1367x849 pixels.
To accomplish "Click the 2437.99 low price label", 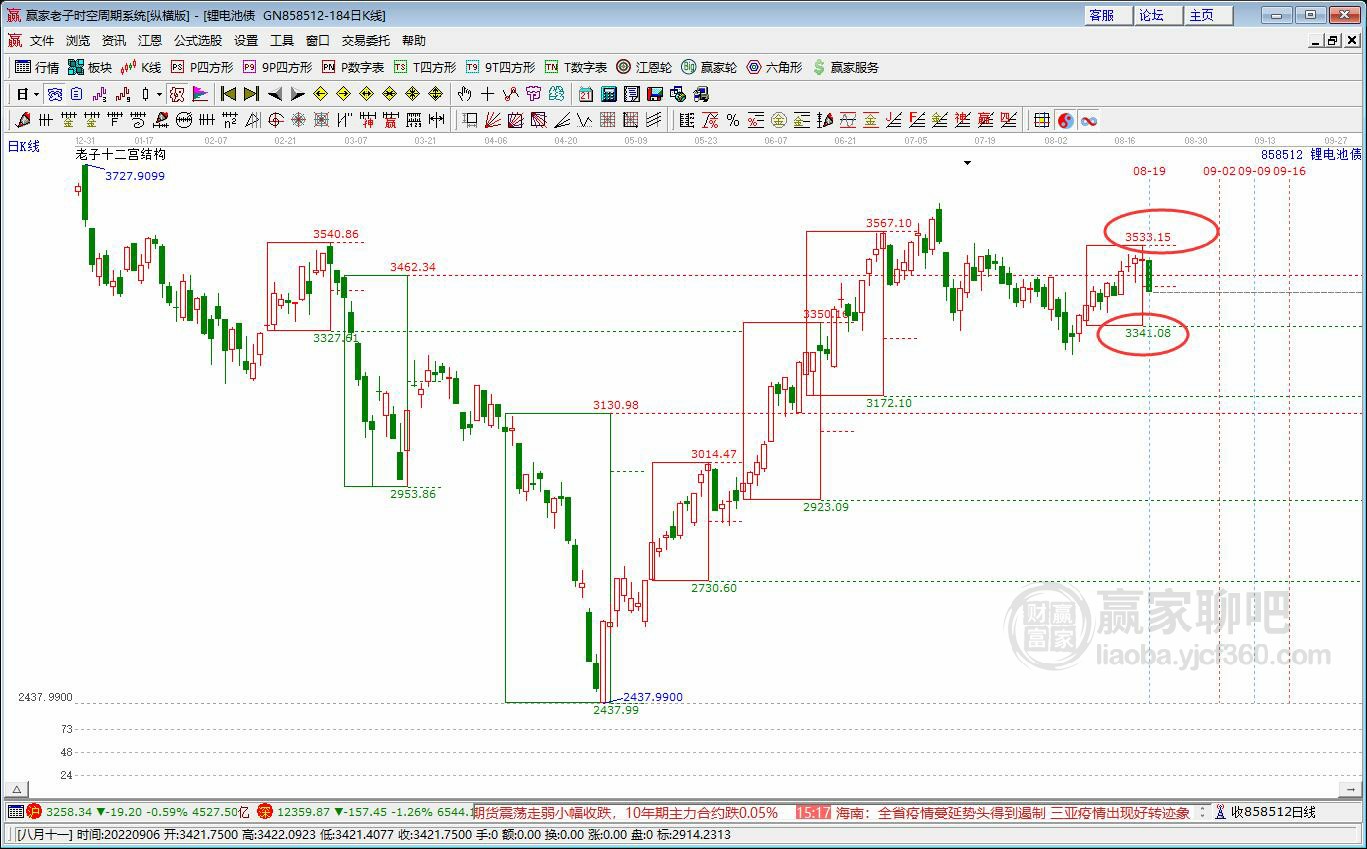I will 615,710.
